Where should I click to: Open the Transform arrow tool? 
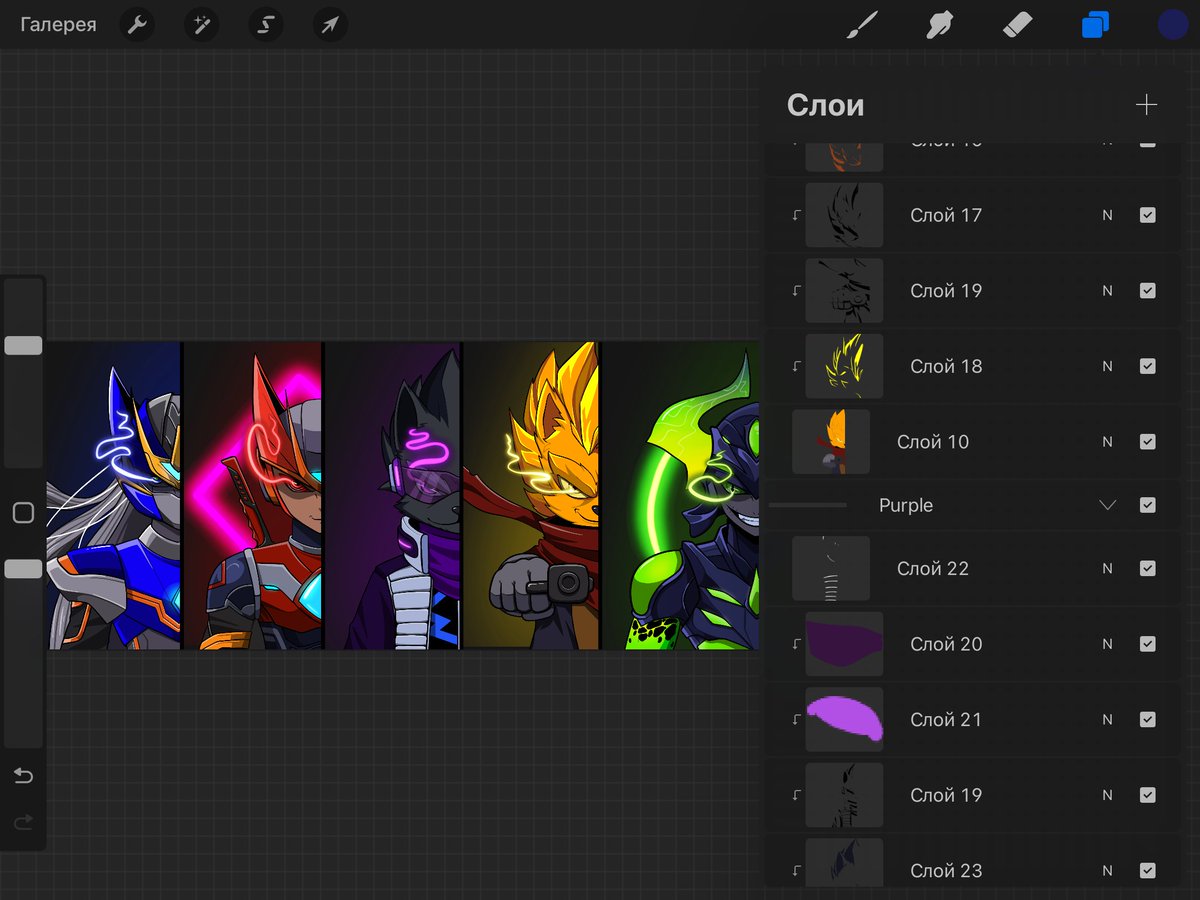coord(330,25)
